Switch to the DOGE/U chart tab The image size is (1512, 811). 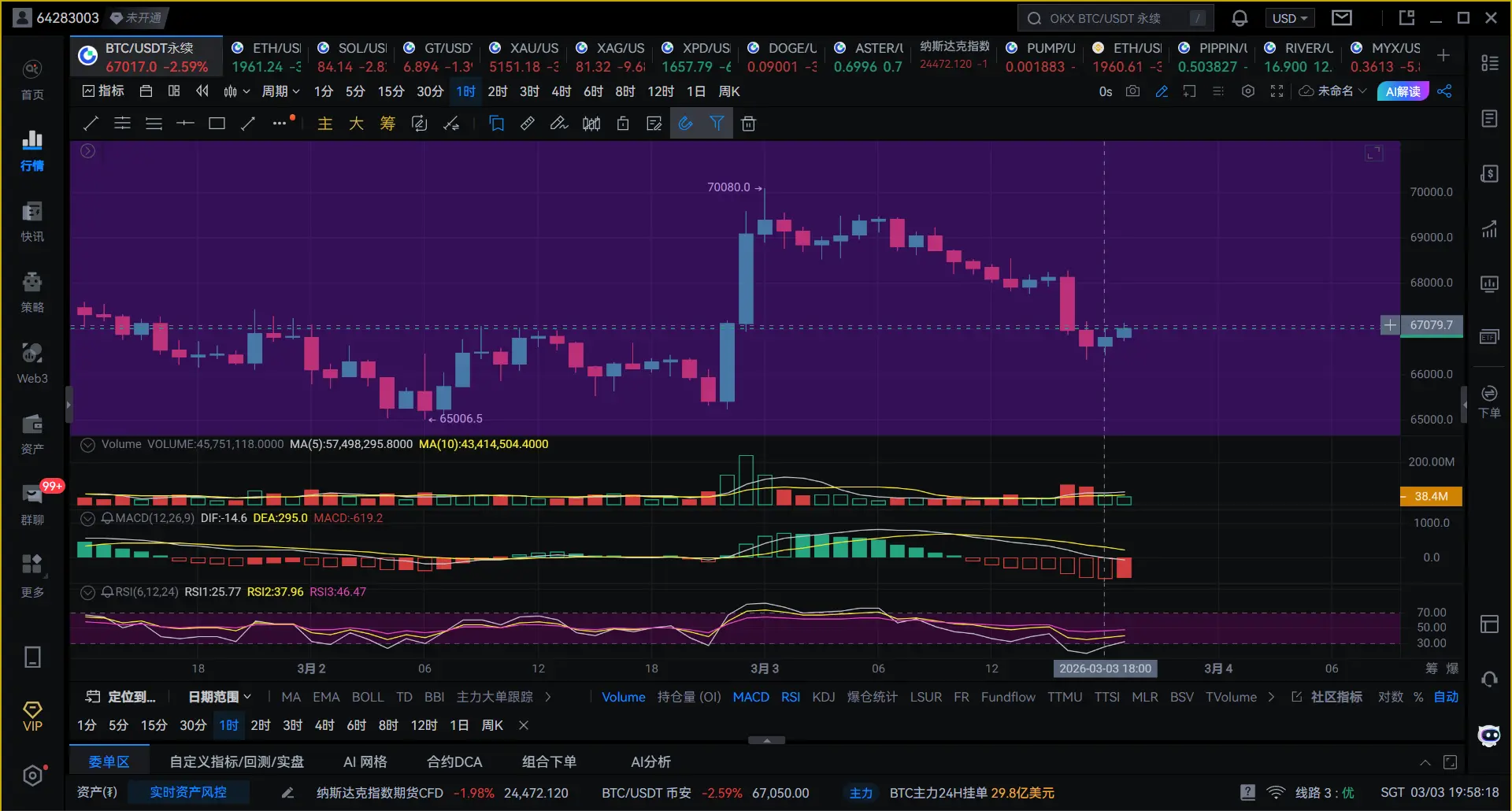[x=782, y=57]
